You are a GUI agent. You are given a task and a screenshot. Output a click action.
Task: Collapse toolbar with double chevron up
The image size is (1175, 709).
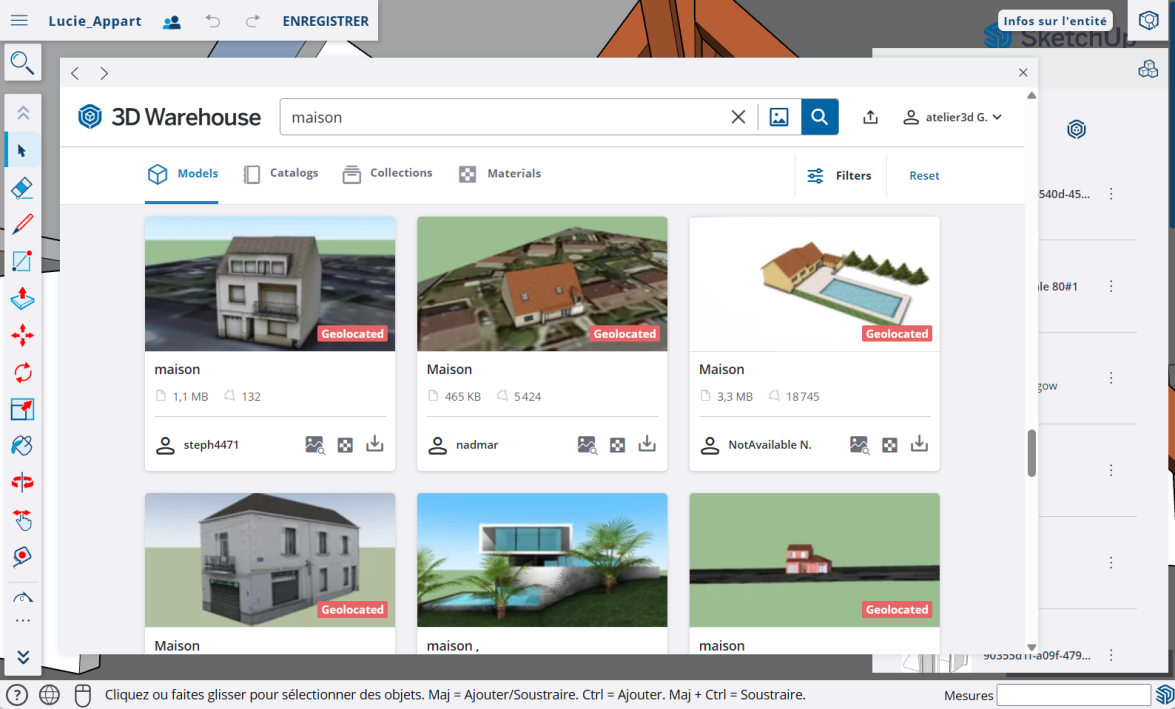(22, 114)
